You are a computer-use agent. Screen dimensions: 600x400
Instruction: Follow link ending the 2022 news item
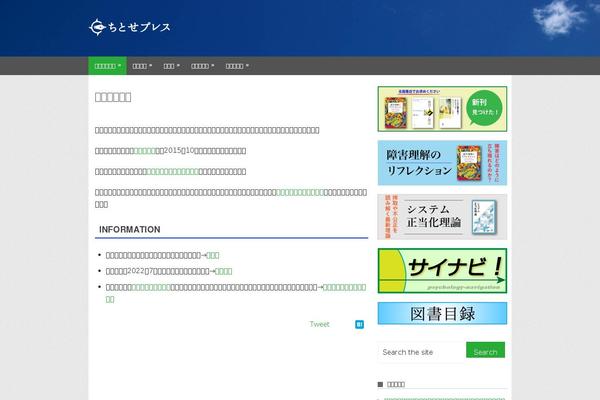[x=223, y=271]
